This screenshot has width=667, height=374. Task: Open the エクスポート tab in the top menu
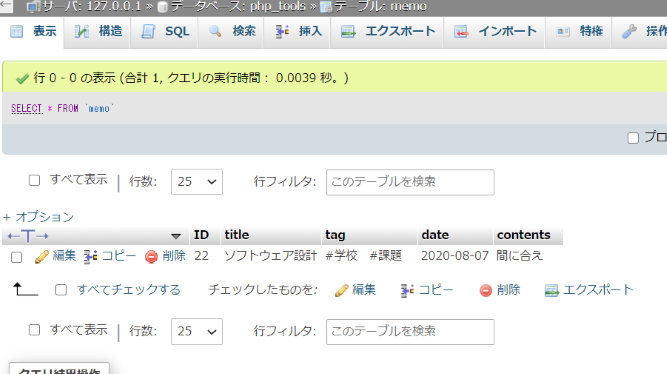(388, 31)
